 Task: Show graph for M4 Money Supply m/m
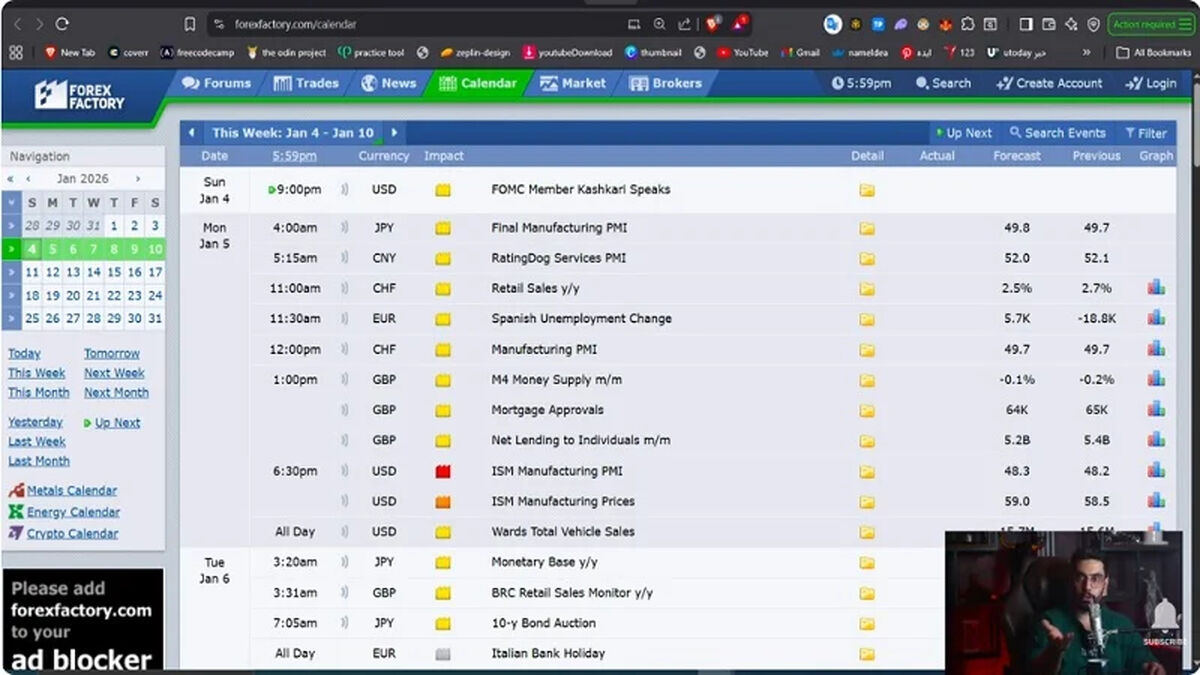(x=1156, y=379)
